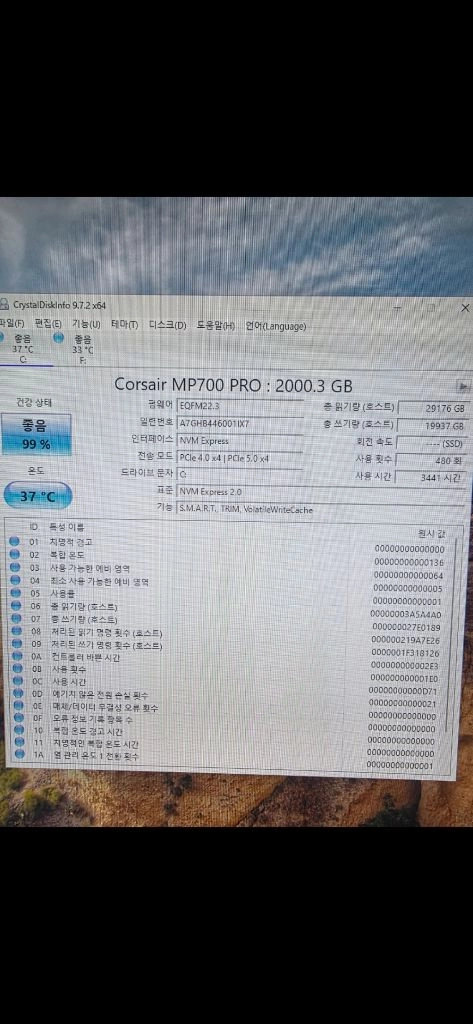Select the F: drive status indicator
Image resolution: width=473 pixels, height=1024 pixels.
click(75, 349)
